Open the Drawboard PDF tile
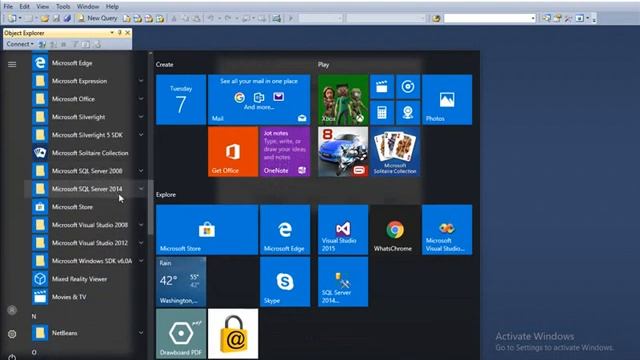 [181, 333]
